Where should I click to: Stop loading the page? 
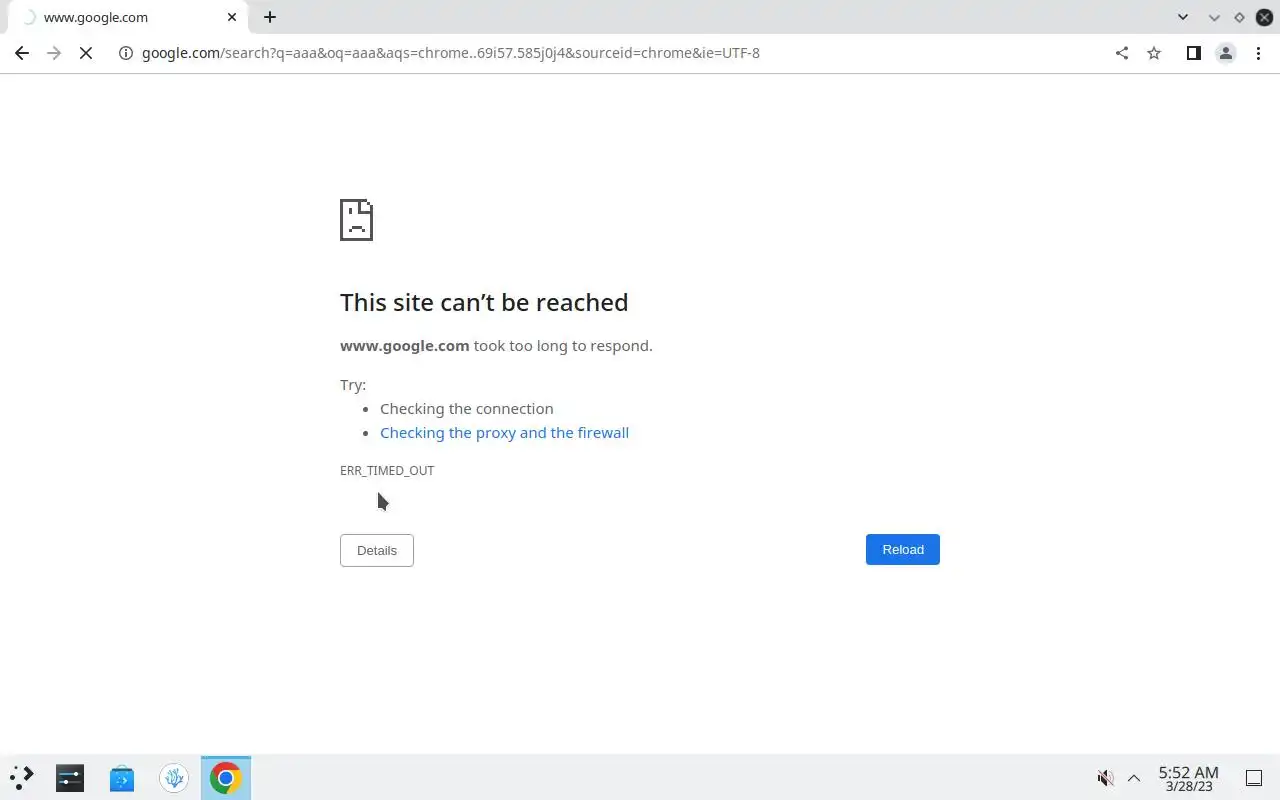[86, 53]
